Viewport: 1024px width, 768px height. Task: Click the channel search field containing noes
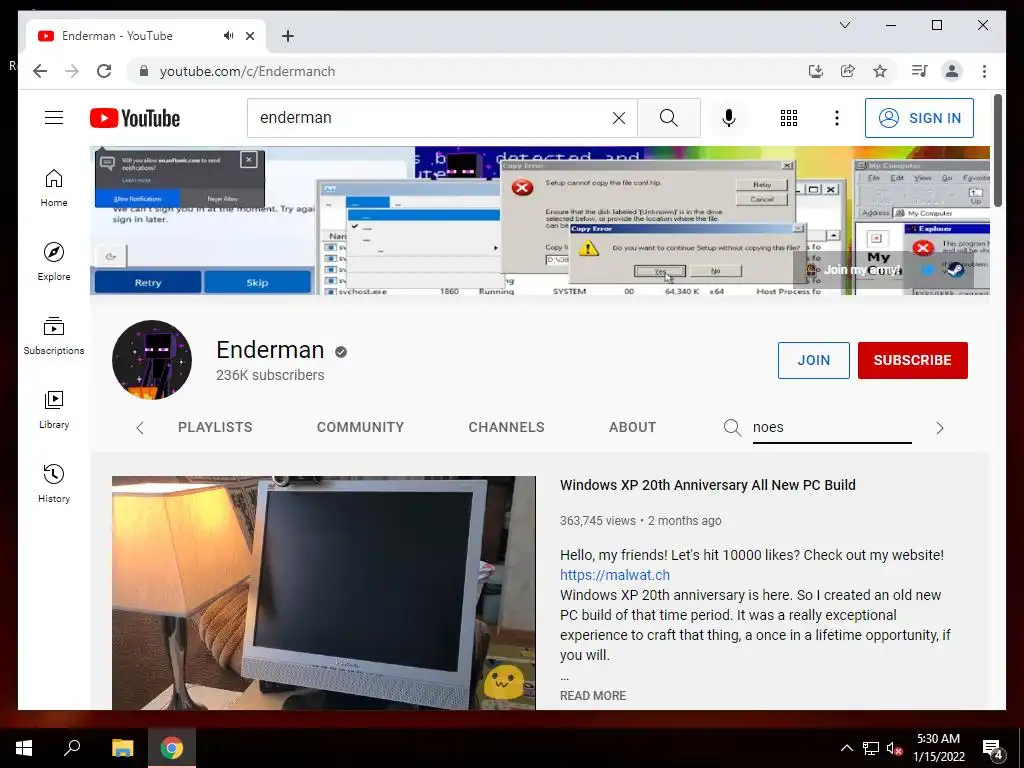tap(831, 428)
